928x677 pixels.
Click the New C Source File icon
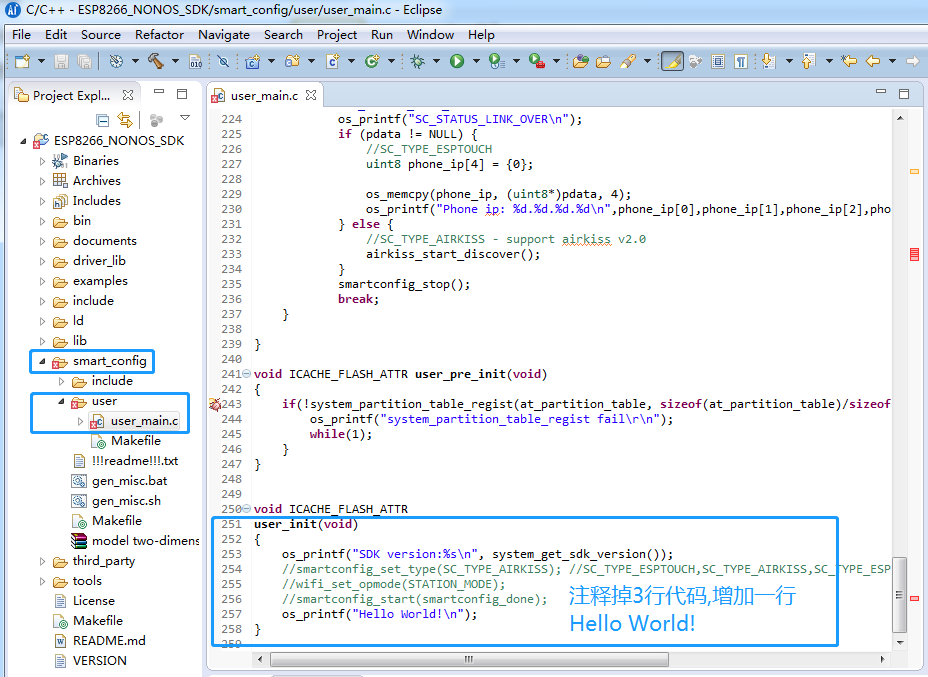(333, 61)
